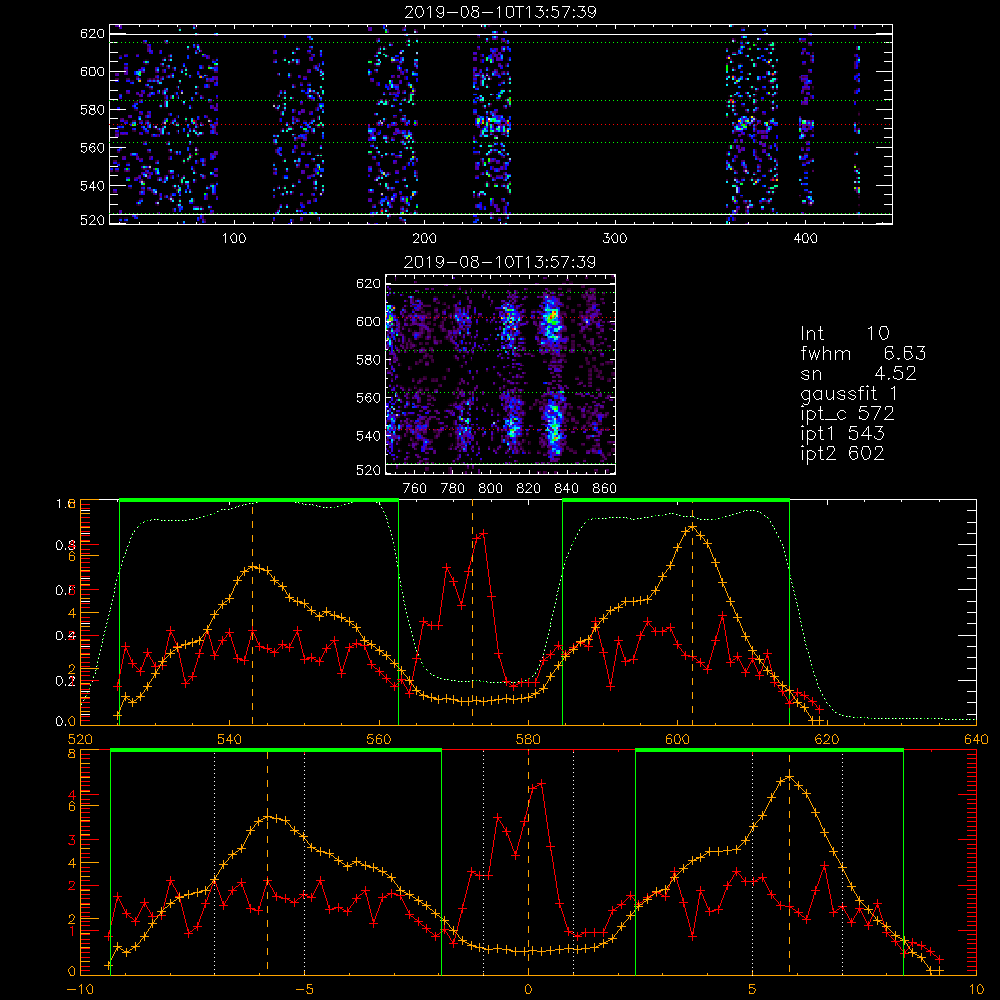This screenshot has height=1000, width=1000.
Task: Select the 'ipt2 602' readout text
Action: pos(842,453)
